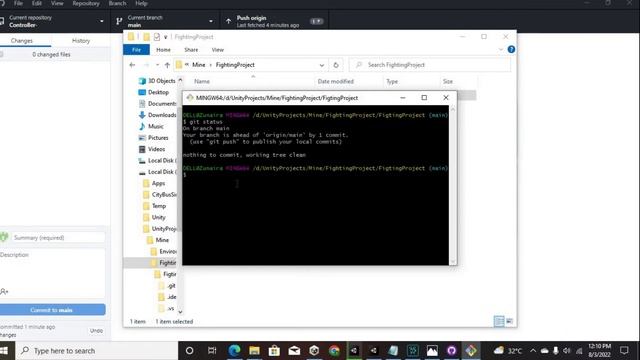Click the Windows taskbar search box

(97, 351)
